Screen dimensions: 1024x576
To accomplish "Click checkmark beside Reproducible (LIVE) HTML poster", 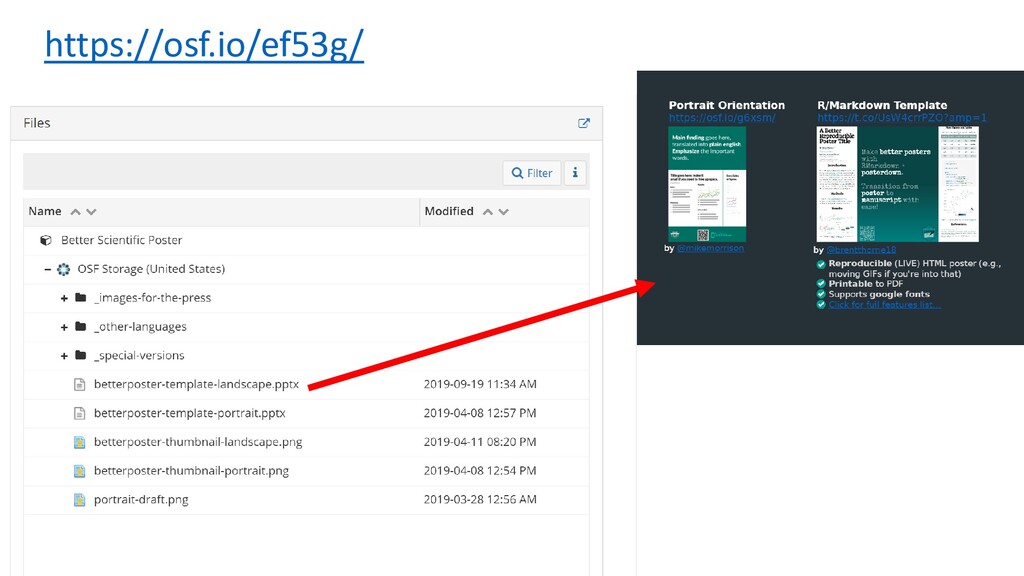I will (x=821, y=264).
